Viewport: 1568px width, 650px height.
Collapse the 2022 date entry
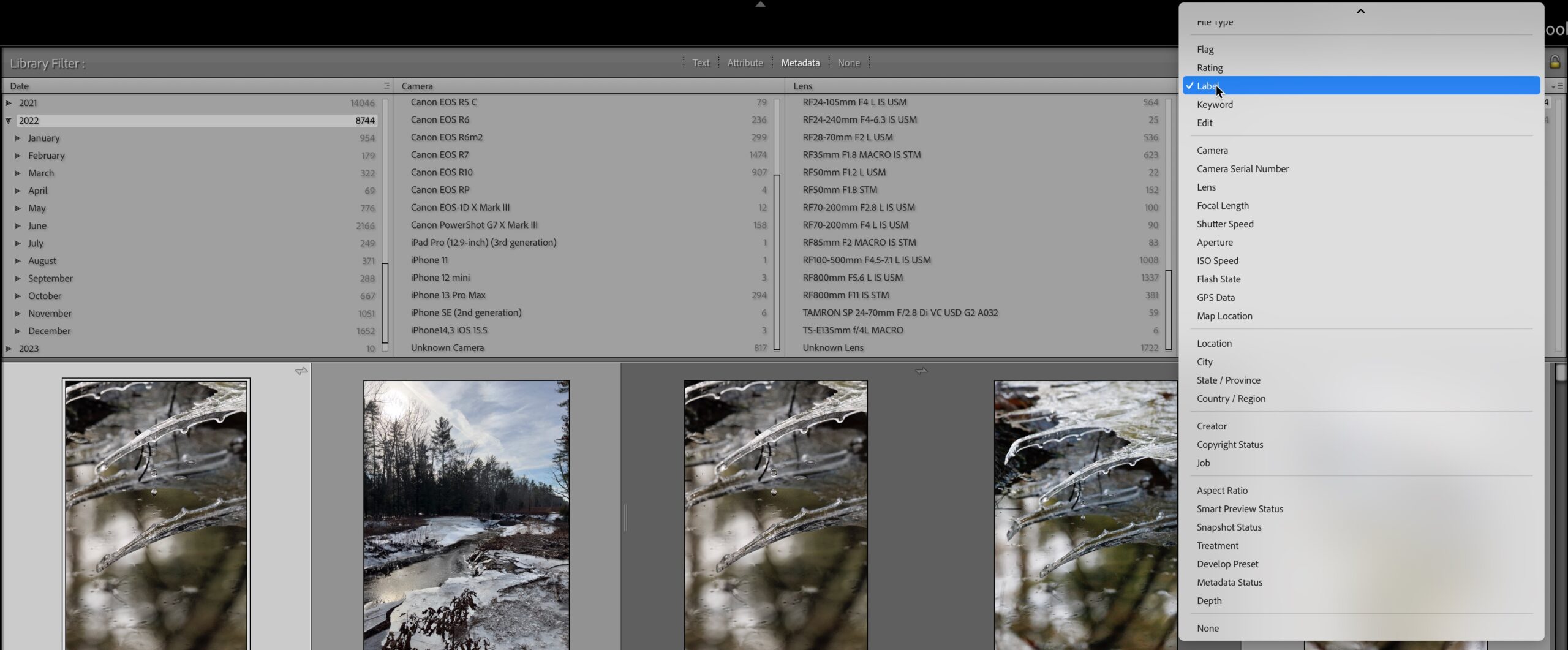[x=7, y=120]
